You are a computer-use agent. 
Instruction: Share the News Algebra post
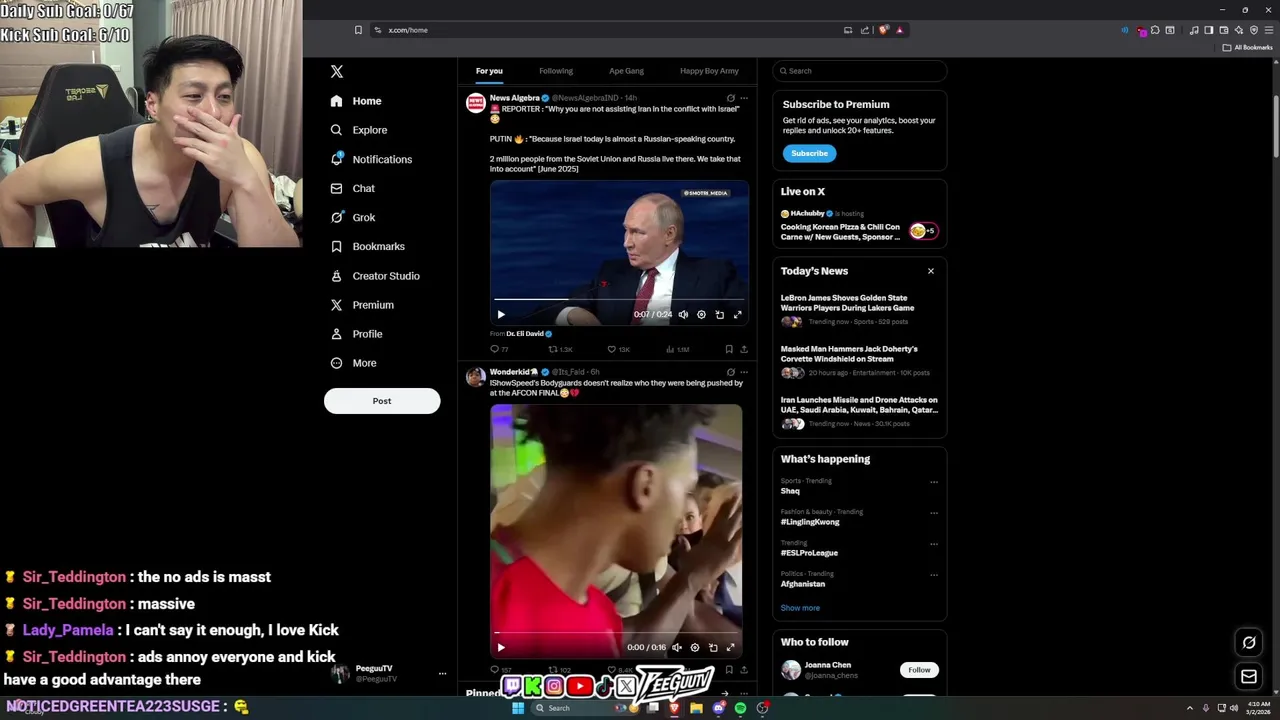[743, 349]
